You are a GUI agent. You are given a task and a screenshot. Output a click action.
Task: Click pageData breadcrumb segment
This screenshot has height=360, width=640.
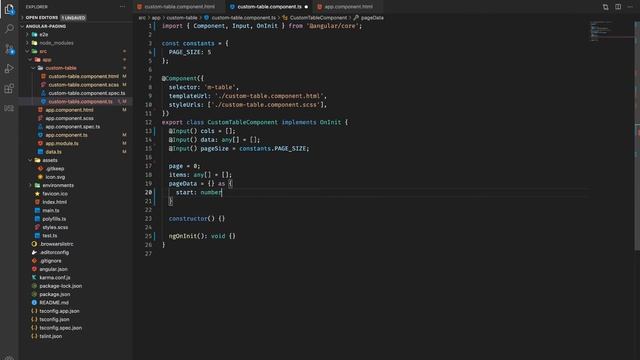pos(372,18)
